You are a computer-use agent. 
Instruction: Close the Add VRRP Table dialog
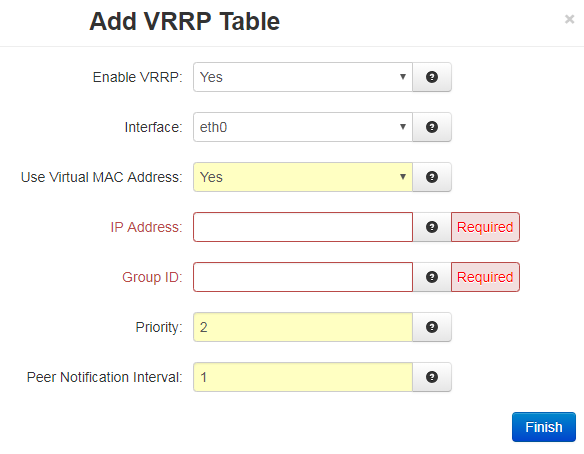569,19
